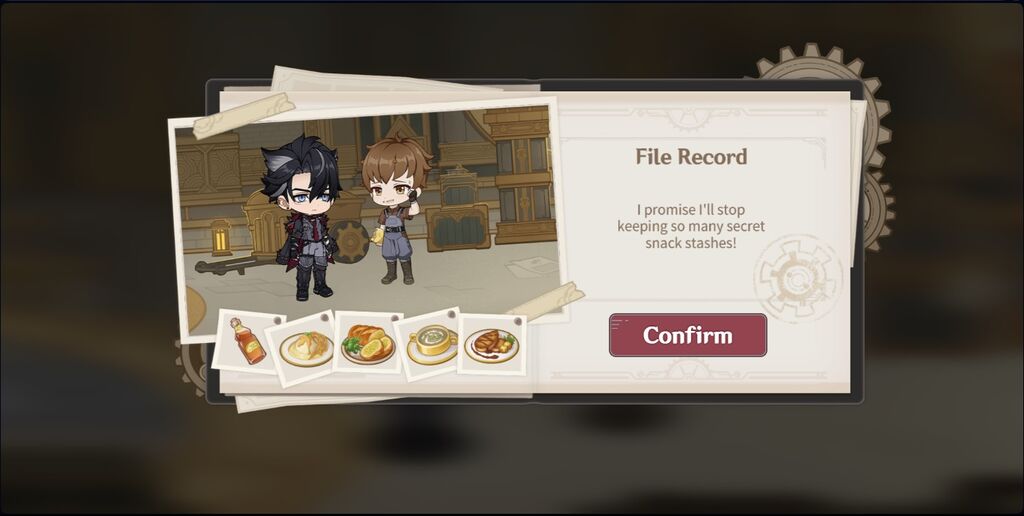1024x516 pixels.
Task: Click the gear wheel on the ground
Action: (349, 242)
